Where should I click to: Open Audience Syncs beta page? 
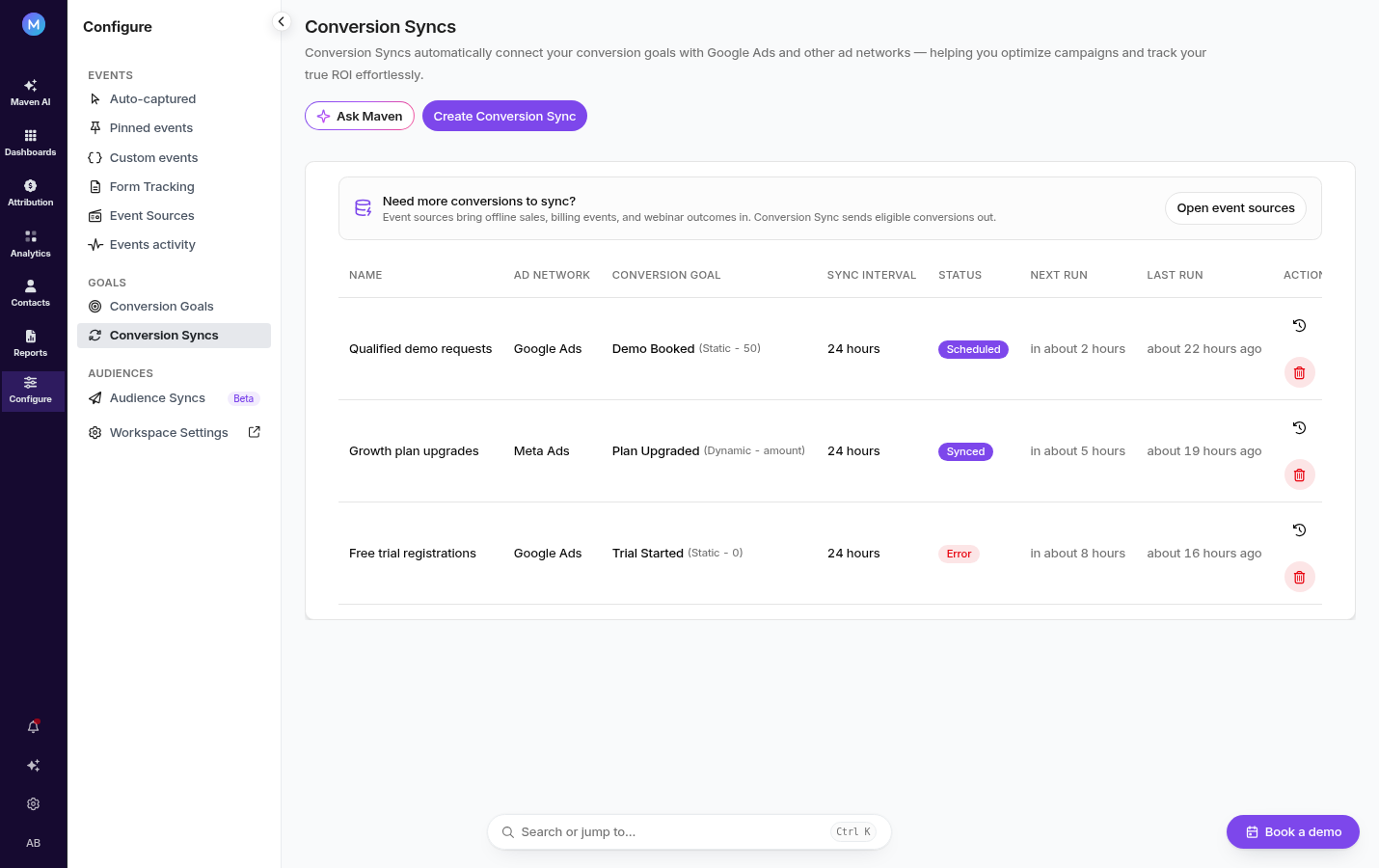point(174,398)
